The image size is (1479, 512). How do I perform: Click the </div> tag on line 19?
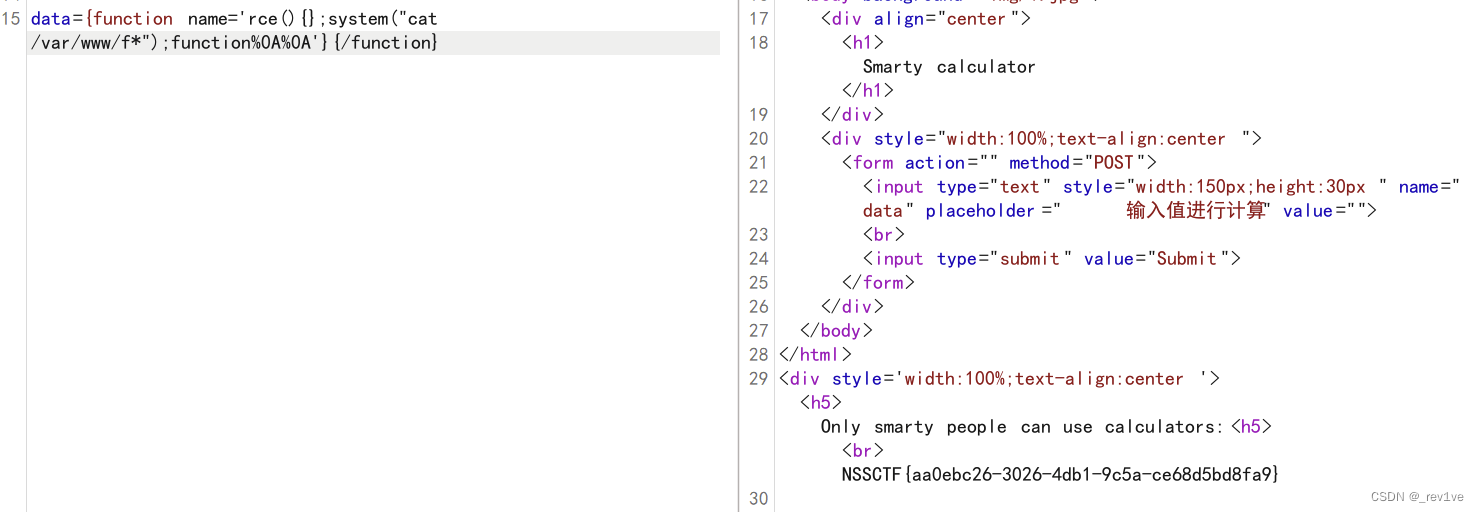tap(852, 115)
